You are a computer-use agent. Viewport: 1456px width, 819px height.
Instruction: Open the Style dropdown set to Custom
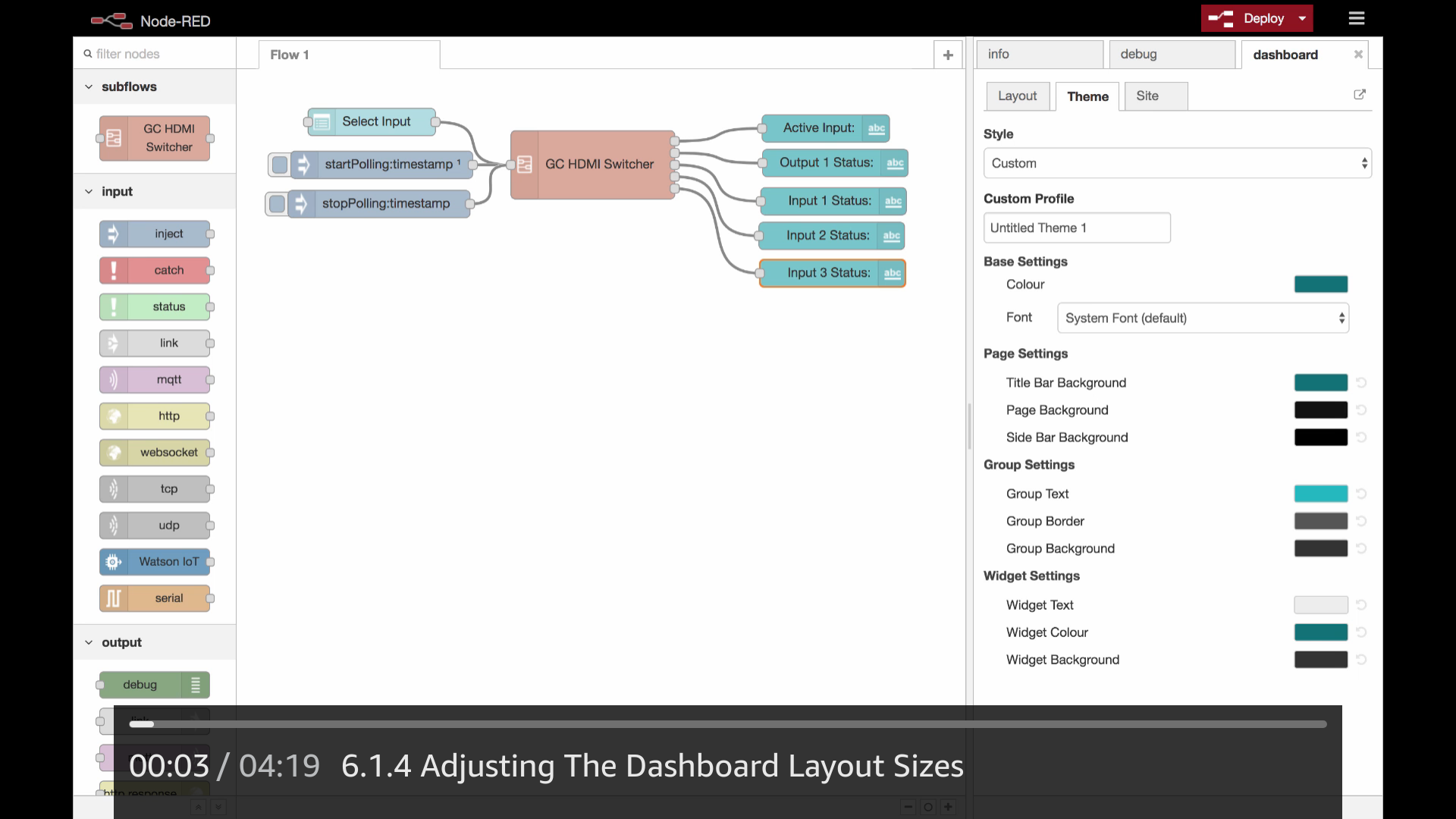click(x=1177, y=163)
